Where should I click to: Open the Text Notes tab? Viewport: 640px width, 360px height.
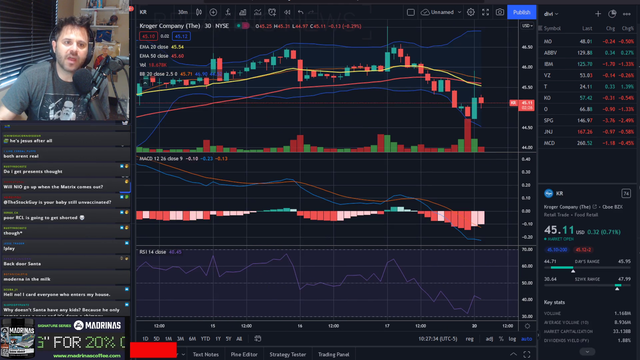pos(205,354)
